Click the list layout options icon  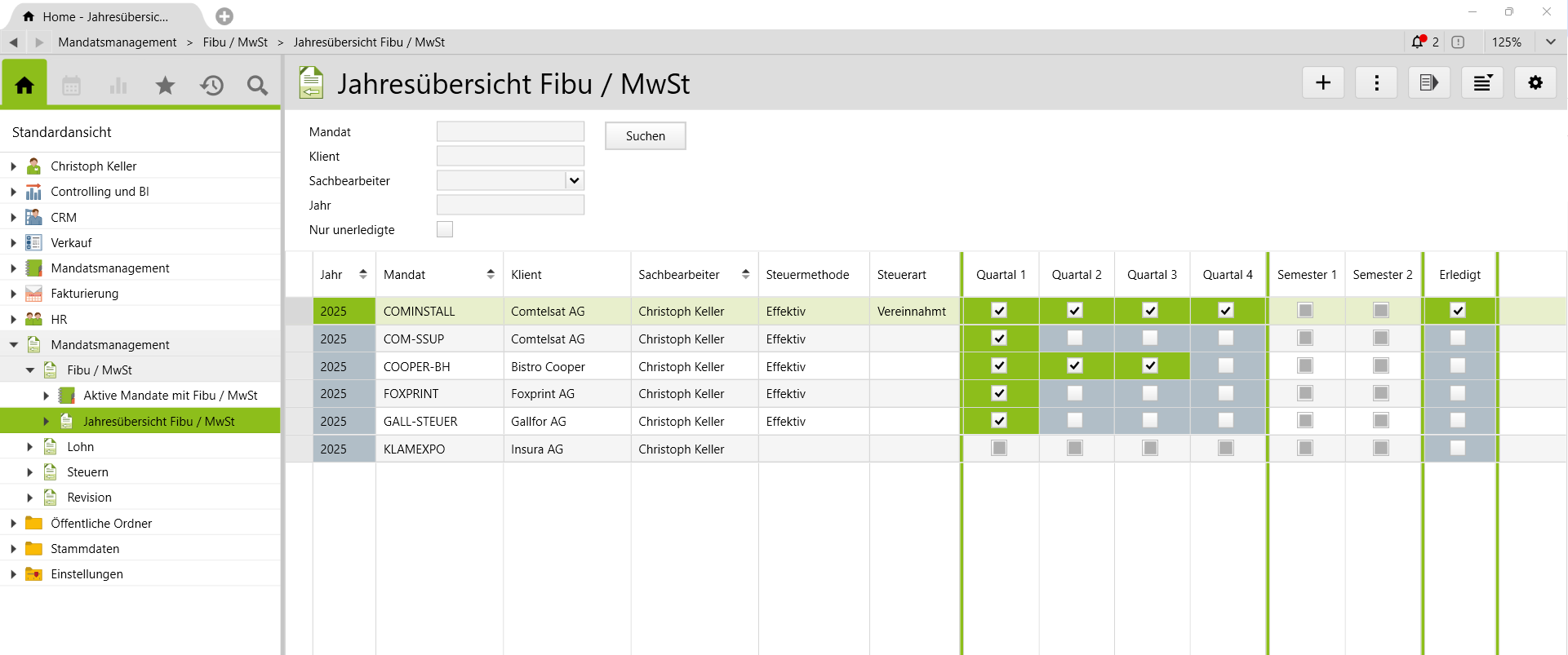1482,82
